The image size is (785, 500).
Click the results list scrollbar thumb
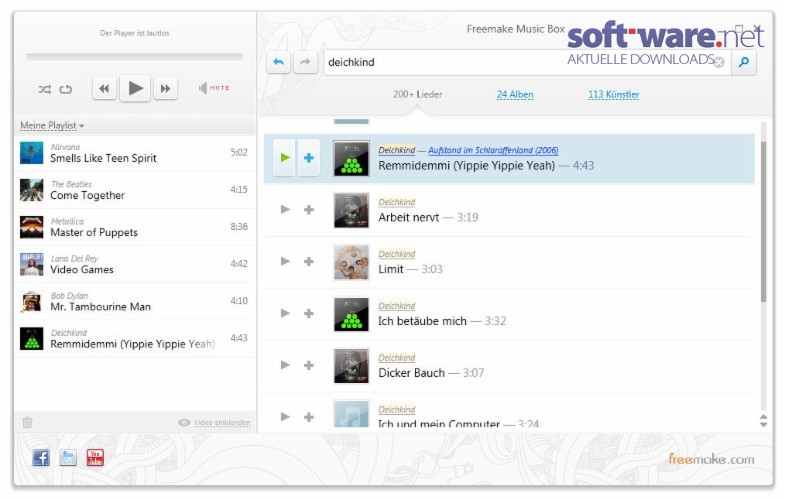[x=763, y=221]
